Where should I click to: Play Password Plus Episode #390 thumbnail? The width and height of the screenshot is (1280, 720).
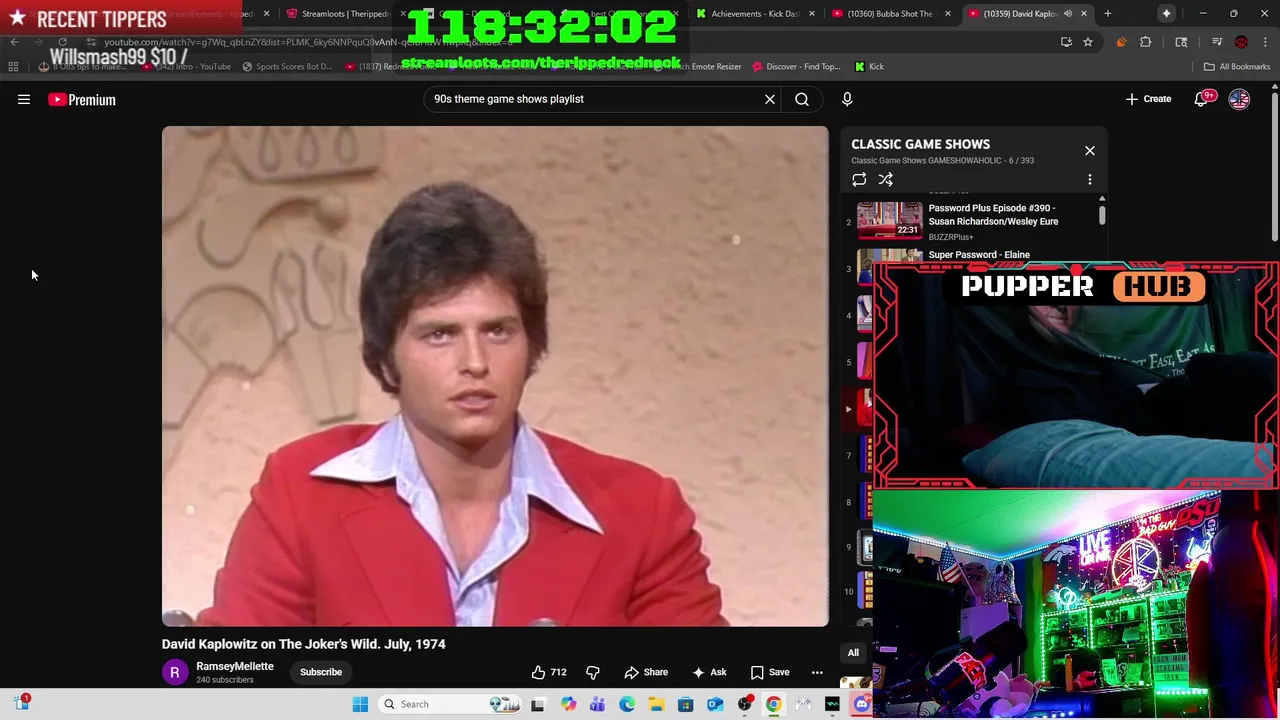pyautogui.click(x=889, y=220)
